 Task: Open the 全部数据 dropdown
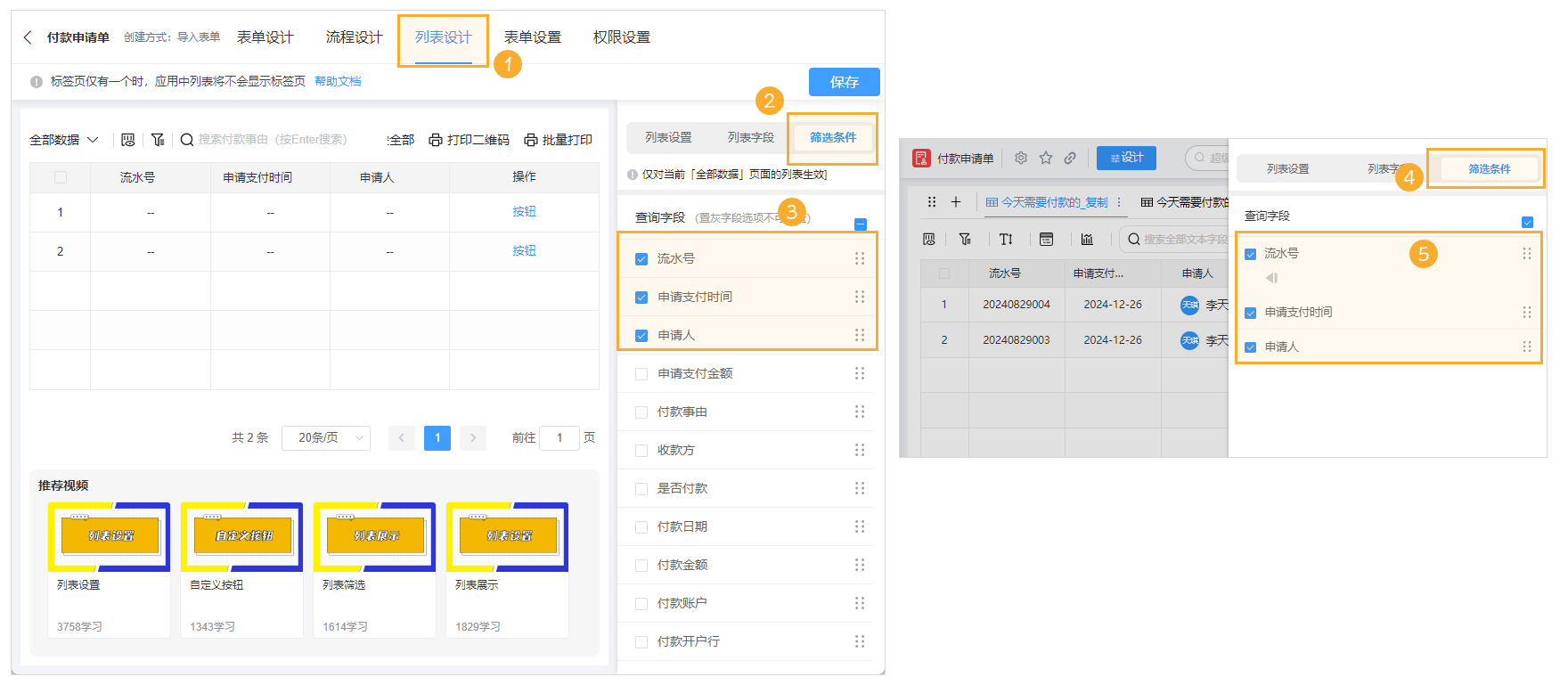click(x=64, y=140)
